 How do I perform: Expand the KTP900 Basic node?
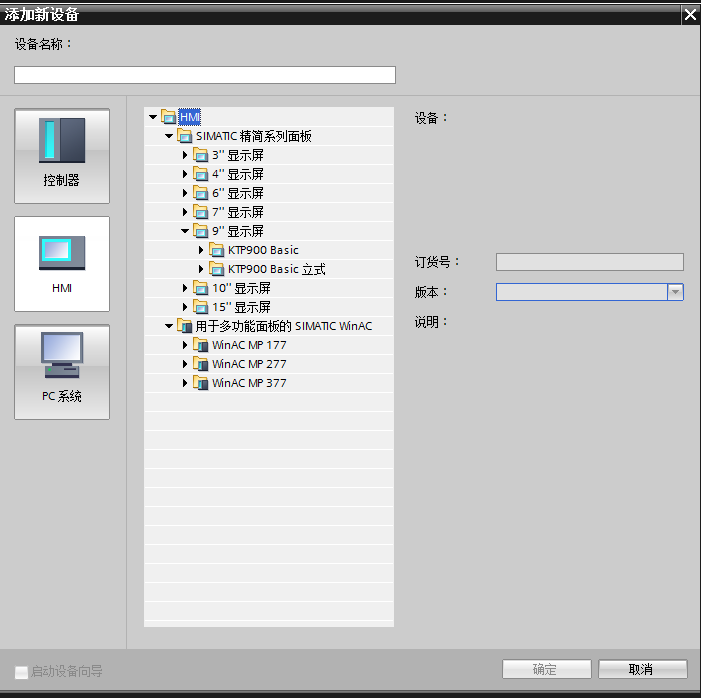pos(201,250)
